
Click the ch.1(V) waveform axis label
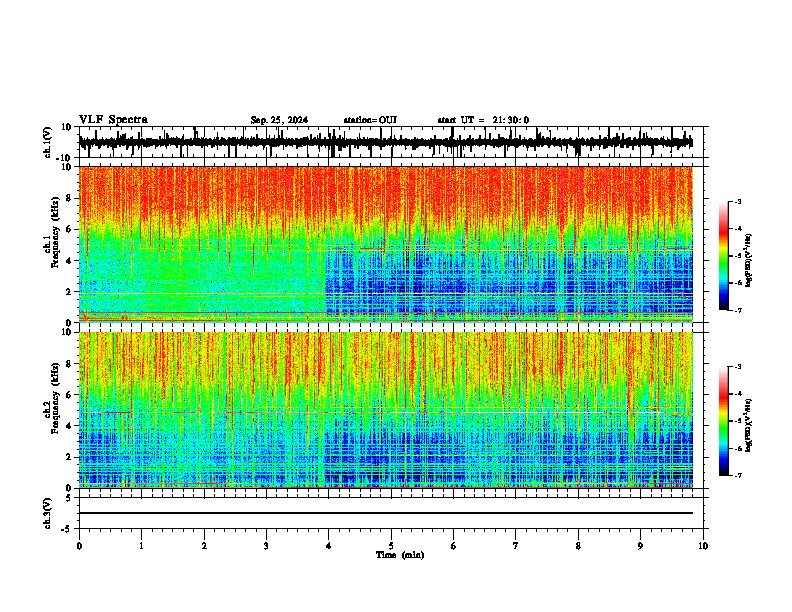(x=48, y=142)
